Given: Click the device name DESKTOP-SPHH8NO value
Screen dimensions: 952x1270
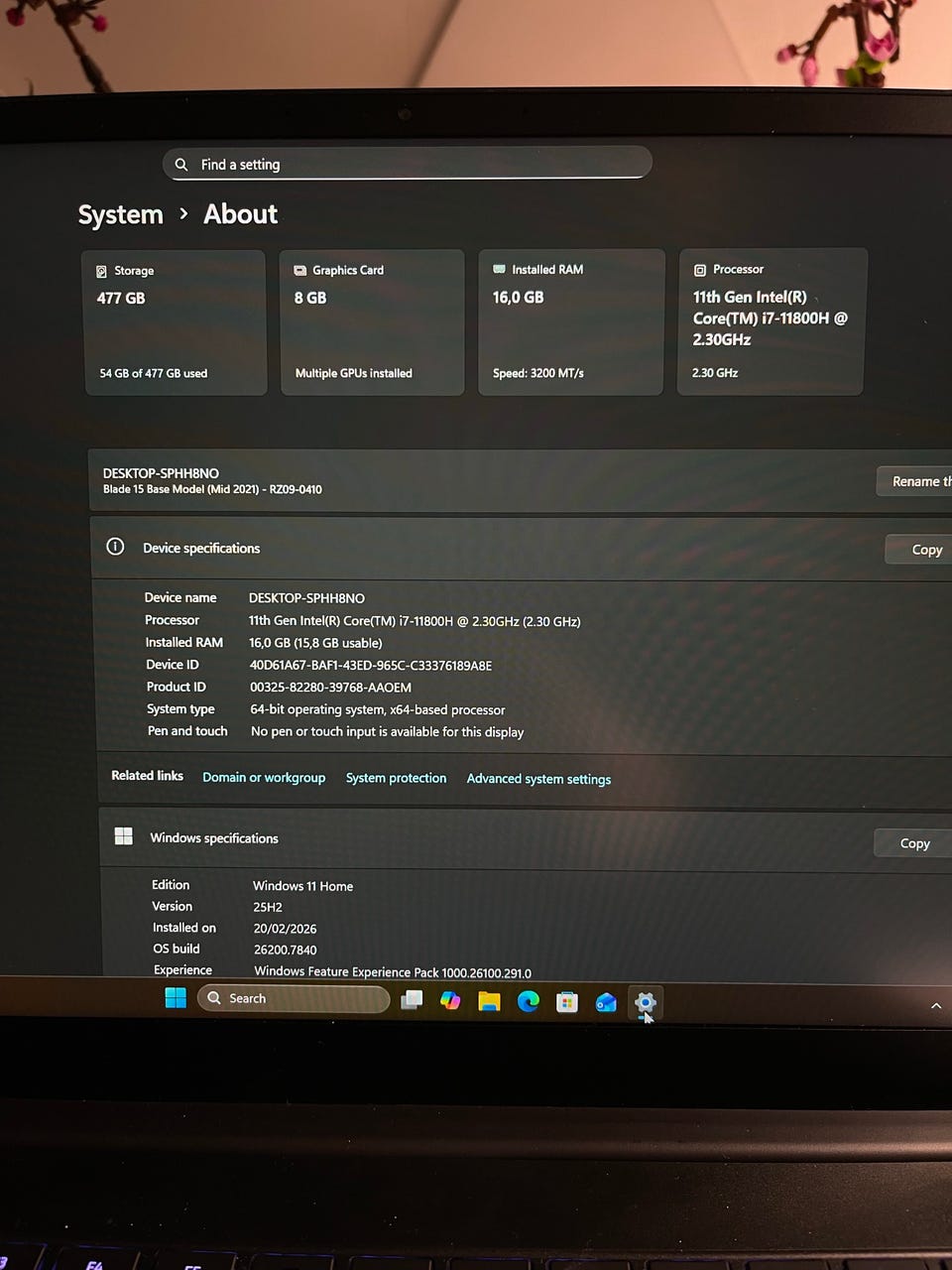Looking at the screenshot, I should point(306,598).
